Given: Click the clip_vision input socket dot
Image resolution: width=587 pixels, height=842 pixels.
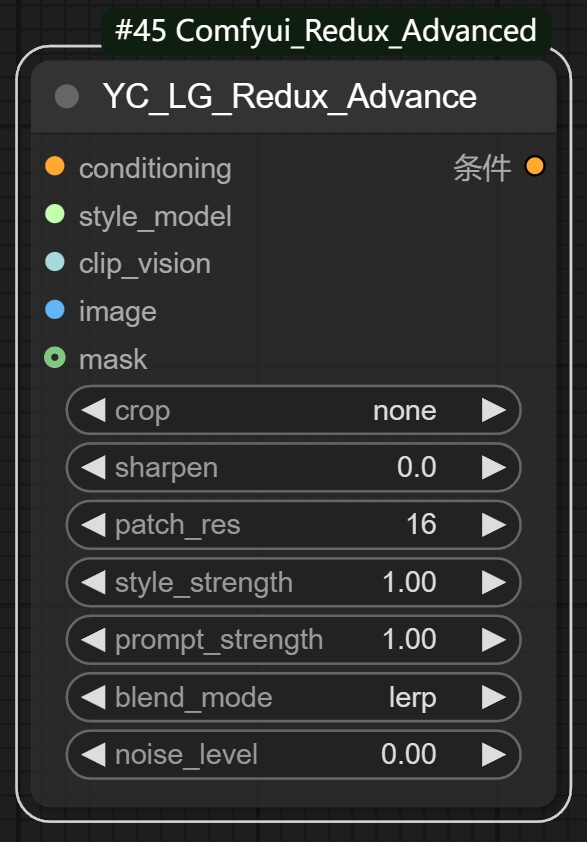Looking at the screenshot, I should point(55,262).
